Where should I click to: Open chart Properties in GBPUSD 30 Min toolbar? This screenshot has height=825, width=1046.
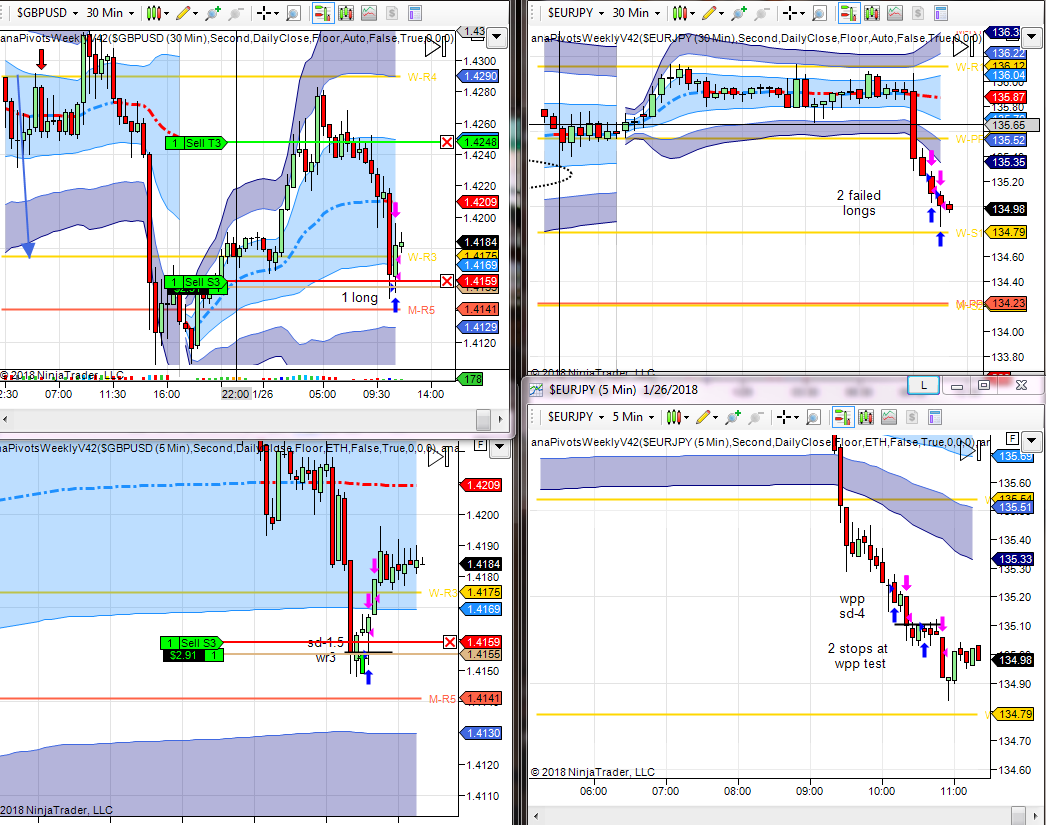click(415, 13)
